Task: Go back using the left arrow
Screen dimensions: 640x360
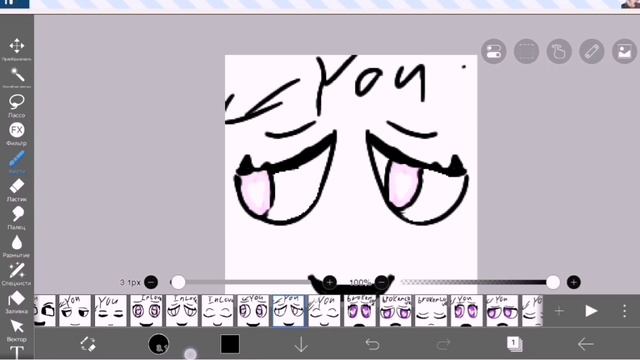Action: pos(586,344)
